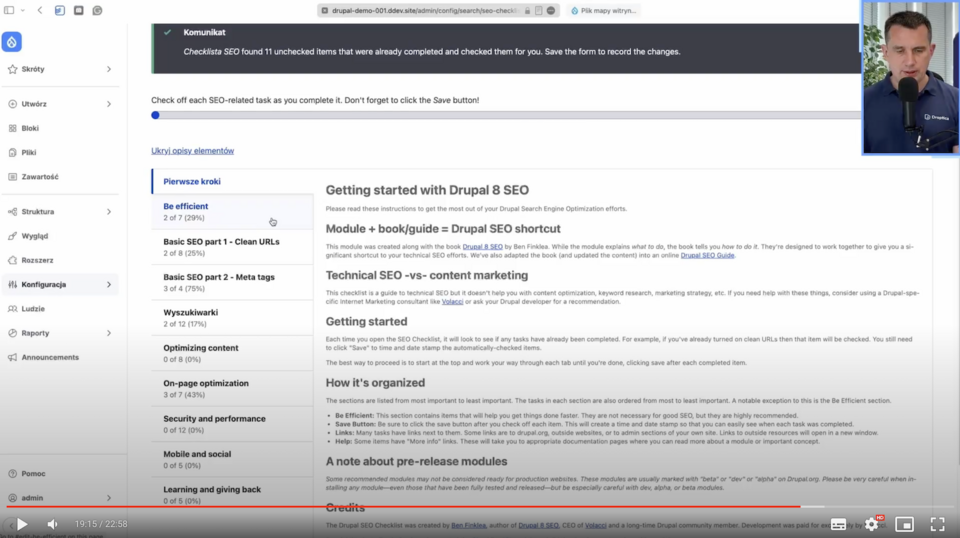Open the Learning and giving back tab
The height and width of the screenshot is (538, 960).
pos(233,495)
